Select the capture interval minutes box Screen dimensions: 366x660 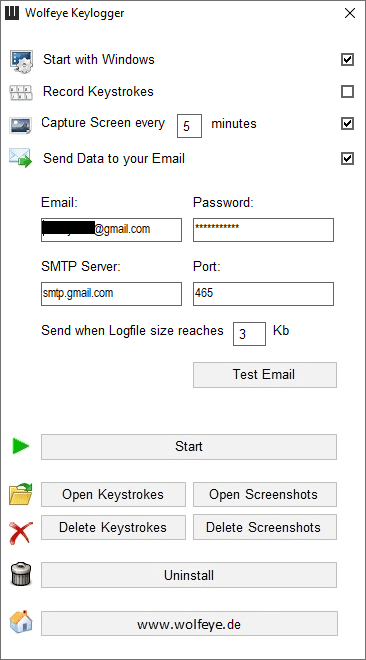coord(189,126)
